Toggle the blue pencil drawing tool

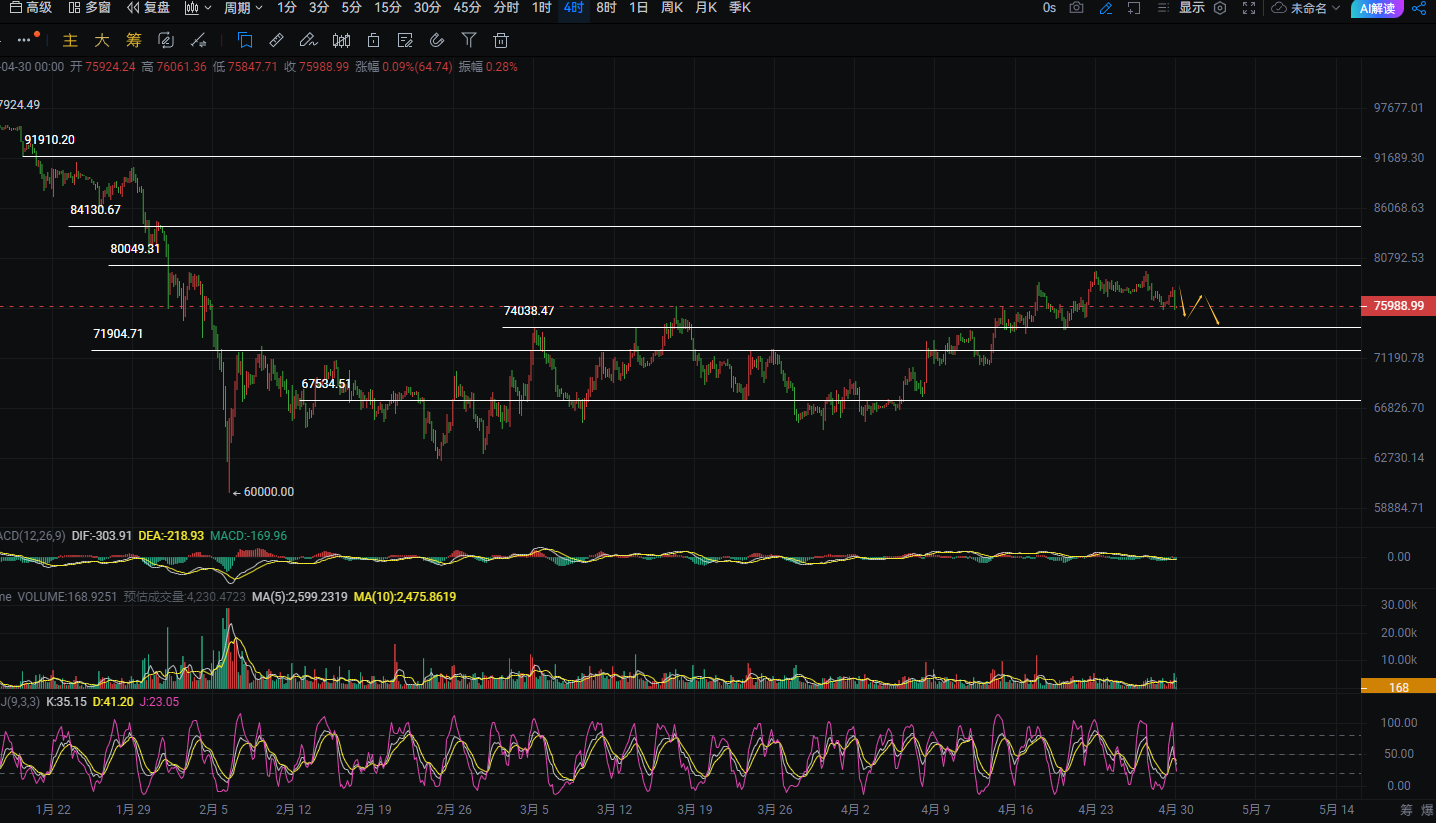click(x=1105, y=8)
